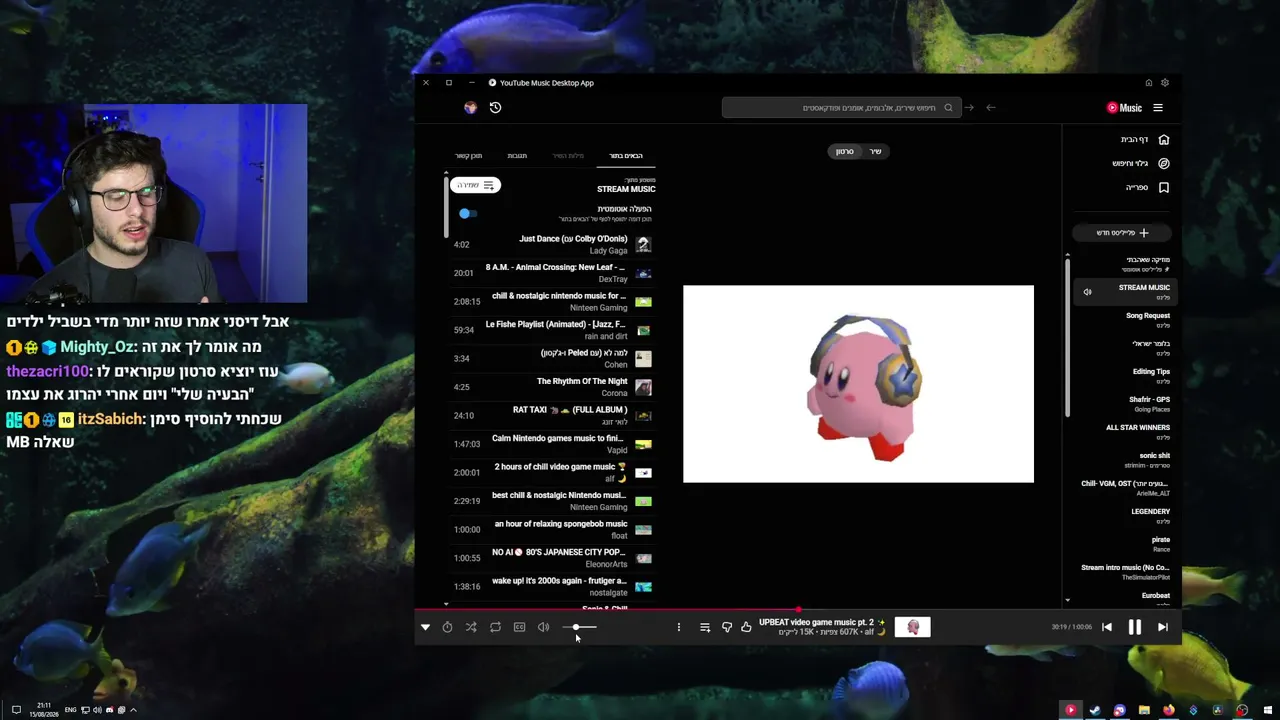
Task: Open the listening history icon
Action: [495, 108]
